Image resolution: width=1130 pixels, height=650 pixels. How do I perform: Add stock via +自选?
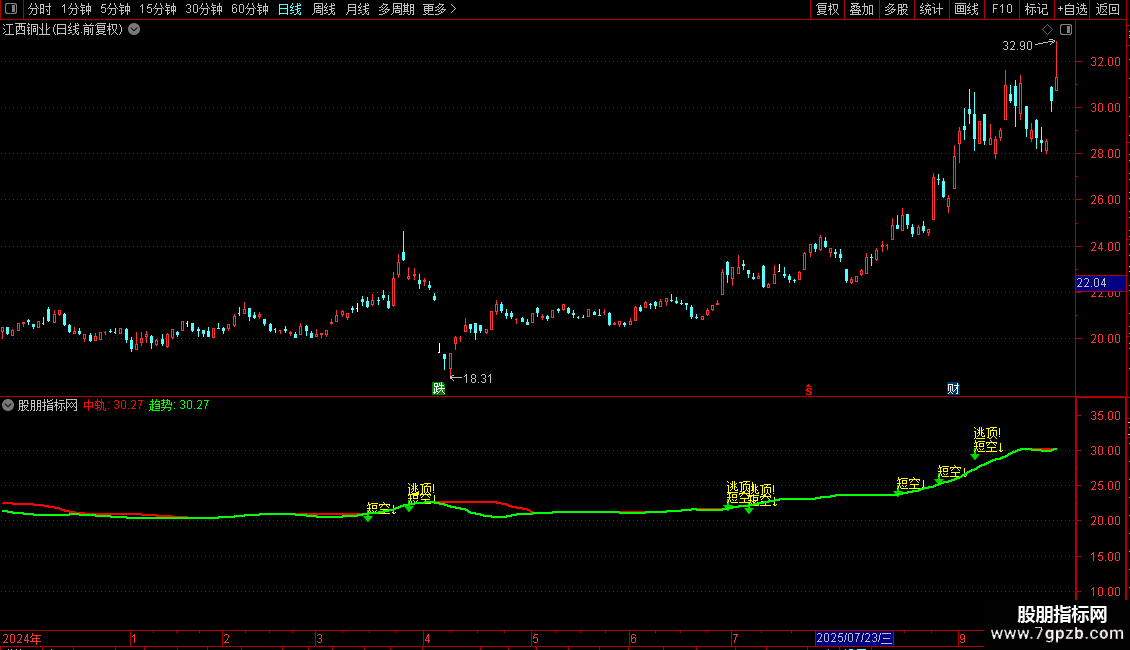1072,9
